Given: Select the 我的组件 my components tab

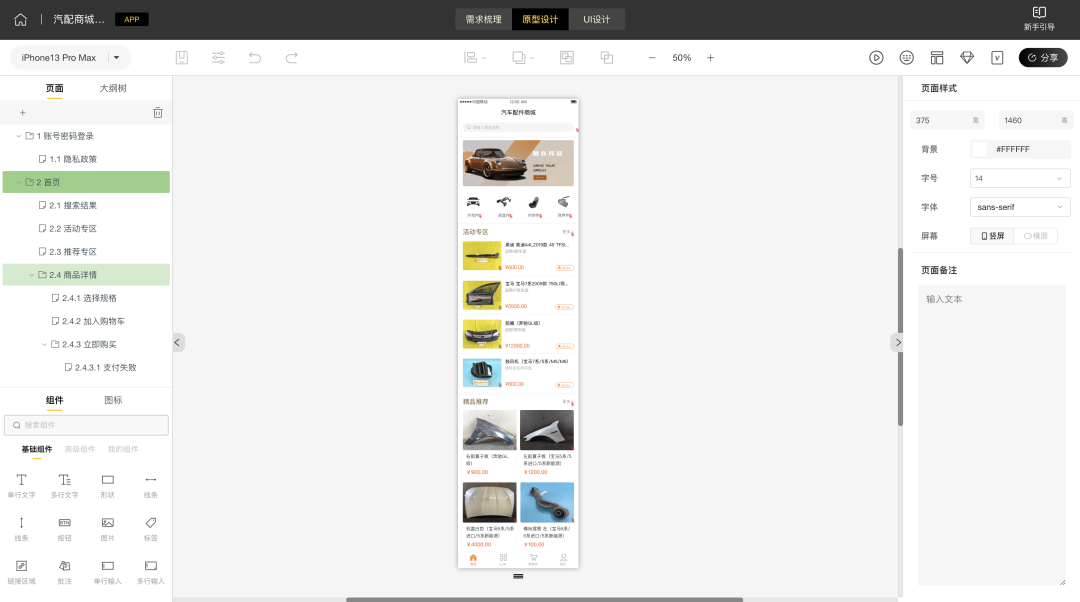Looking at the screenshot, I should (123, 449).
